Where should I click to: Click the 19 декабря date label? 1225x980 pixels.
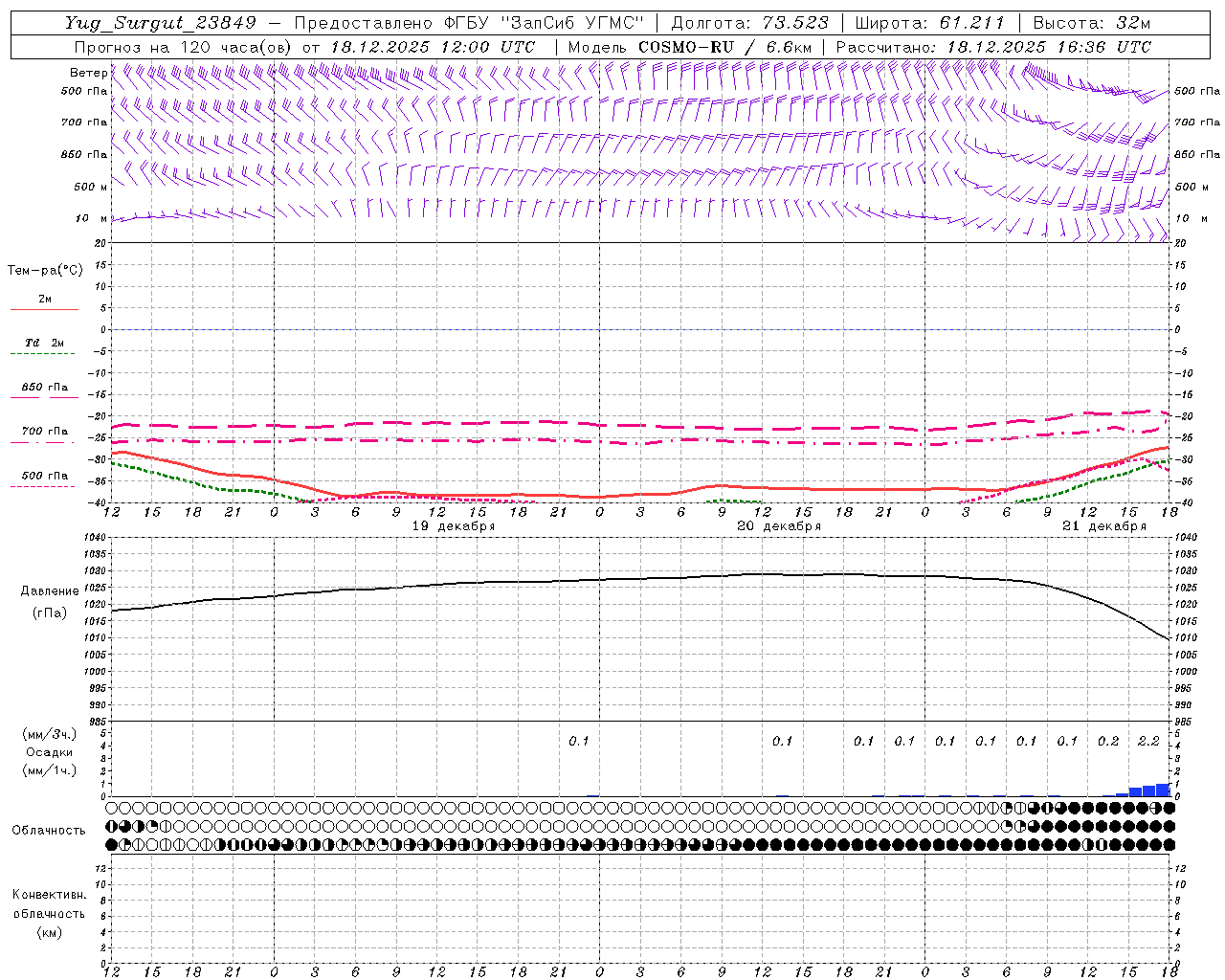(x=454, y=526)
